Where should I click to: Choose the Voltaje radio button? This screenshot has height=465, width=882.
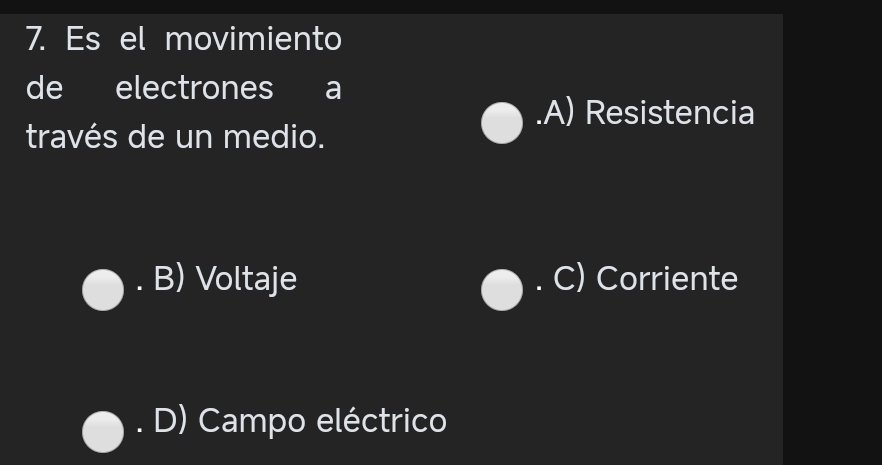(102, 290)
